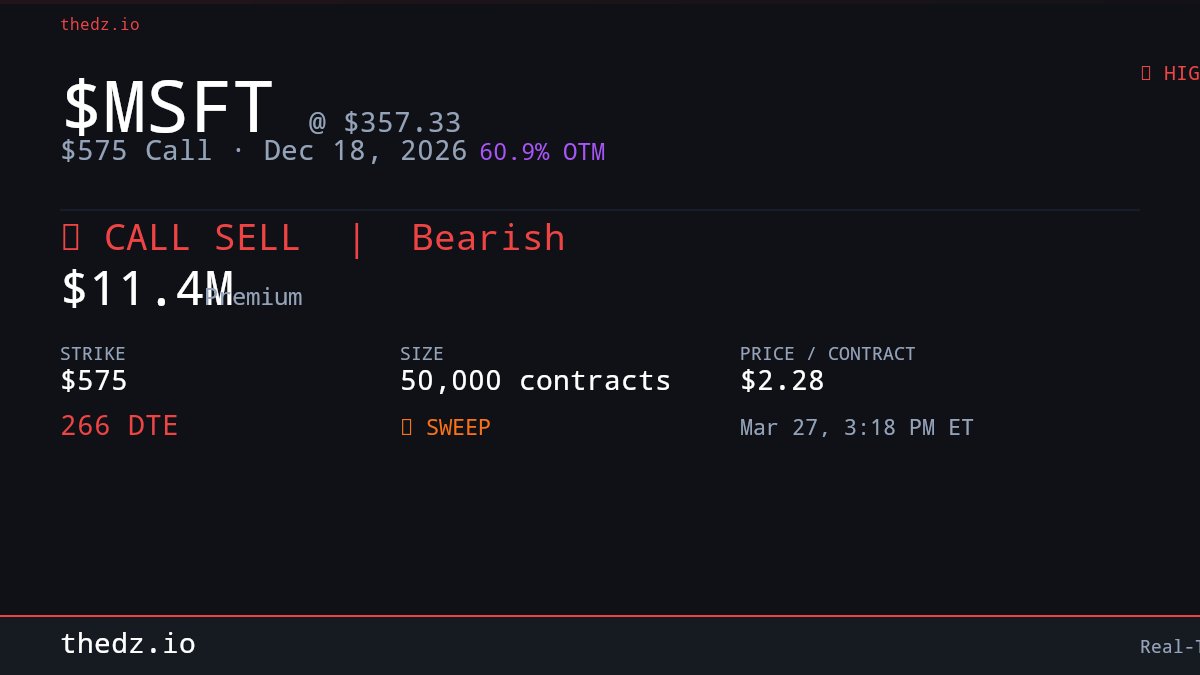Click the Mar 27, 3:18 PM ET timestamp
The height and width of the screenshot is (675, 1200).
[856, 428]
